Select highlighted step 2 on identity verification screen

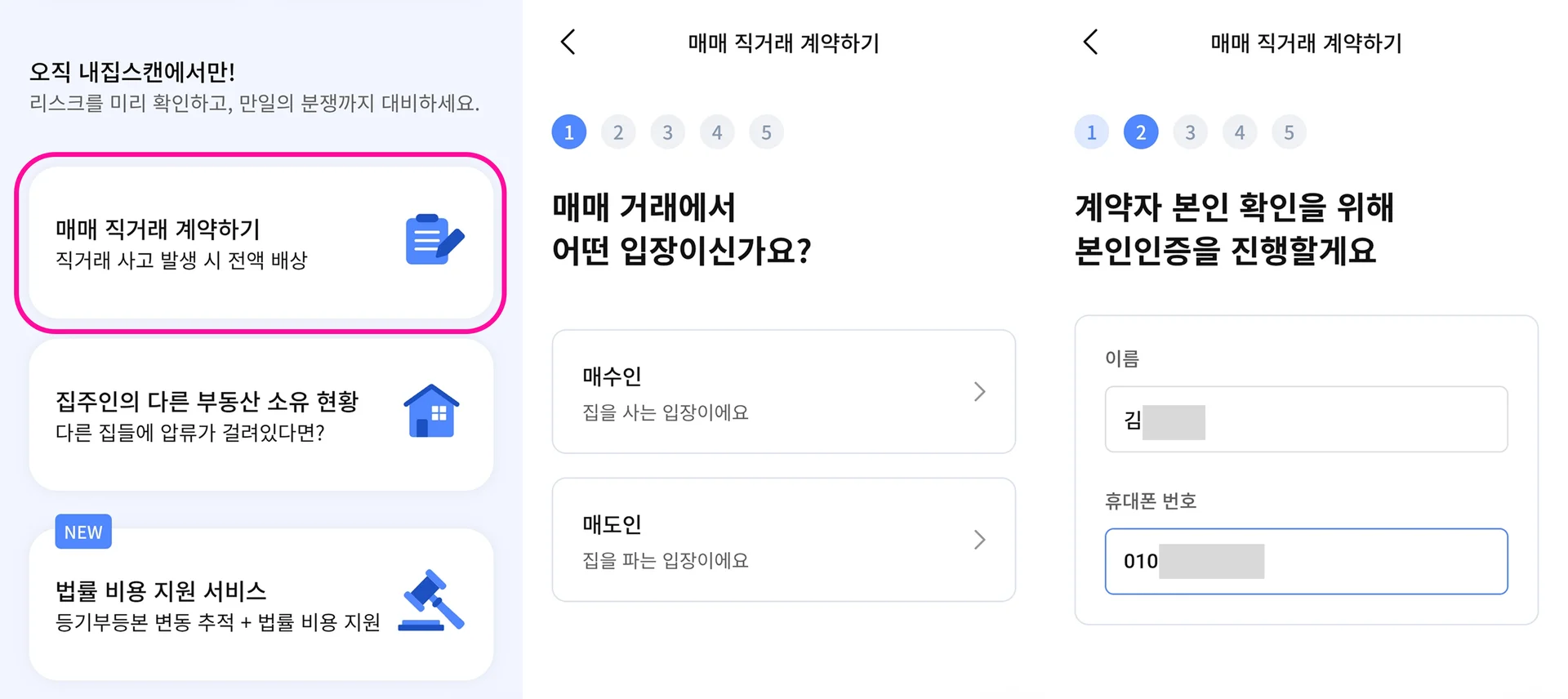coord(1141,132)
